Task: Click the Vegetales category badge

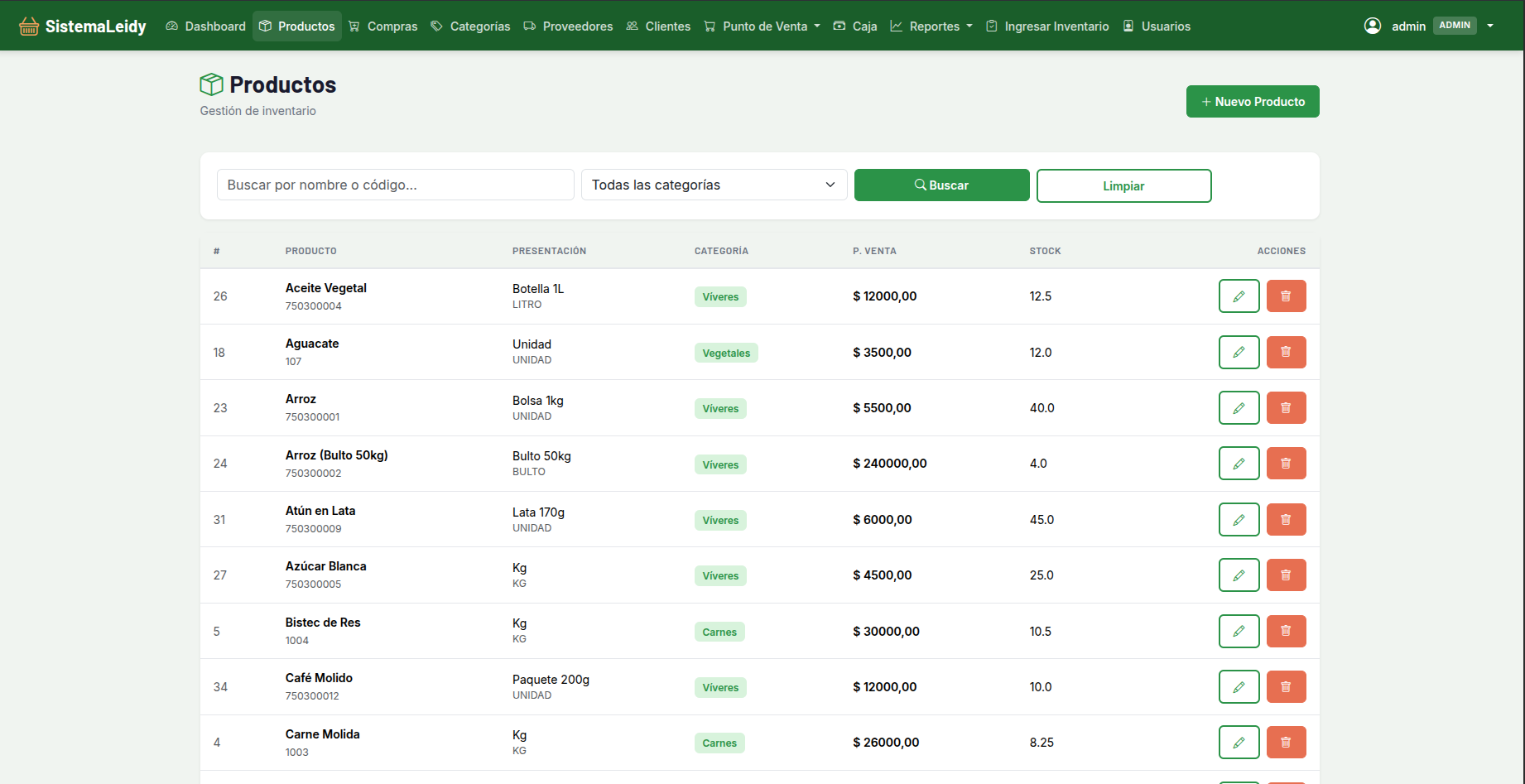Action: coord(726,353)
